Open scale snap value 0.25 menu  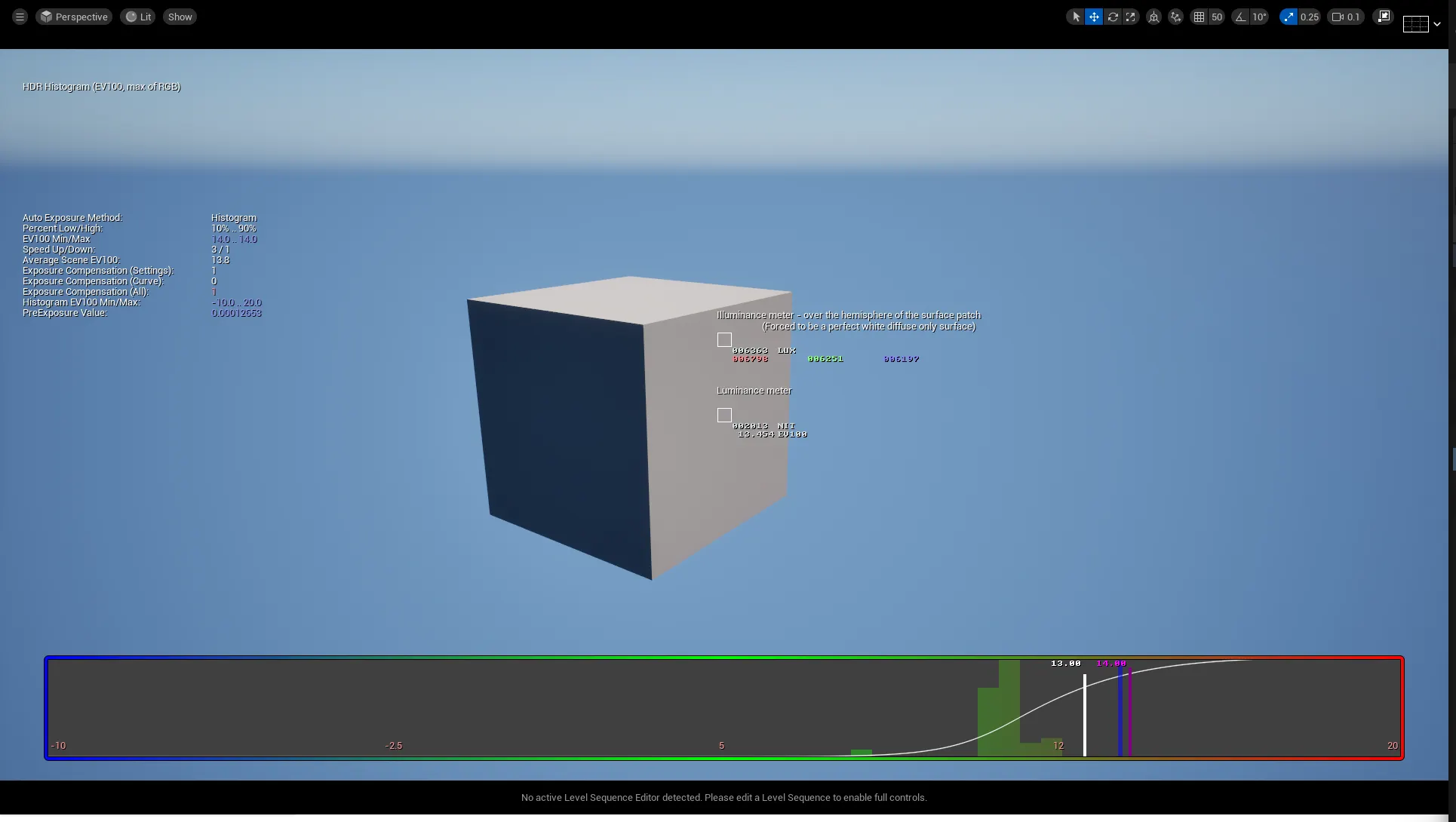coord(1310,17)
